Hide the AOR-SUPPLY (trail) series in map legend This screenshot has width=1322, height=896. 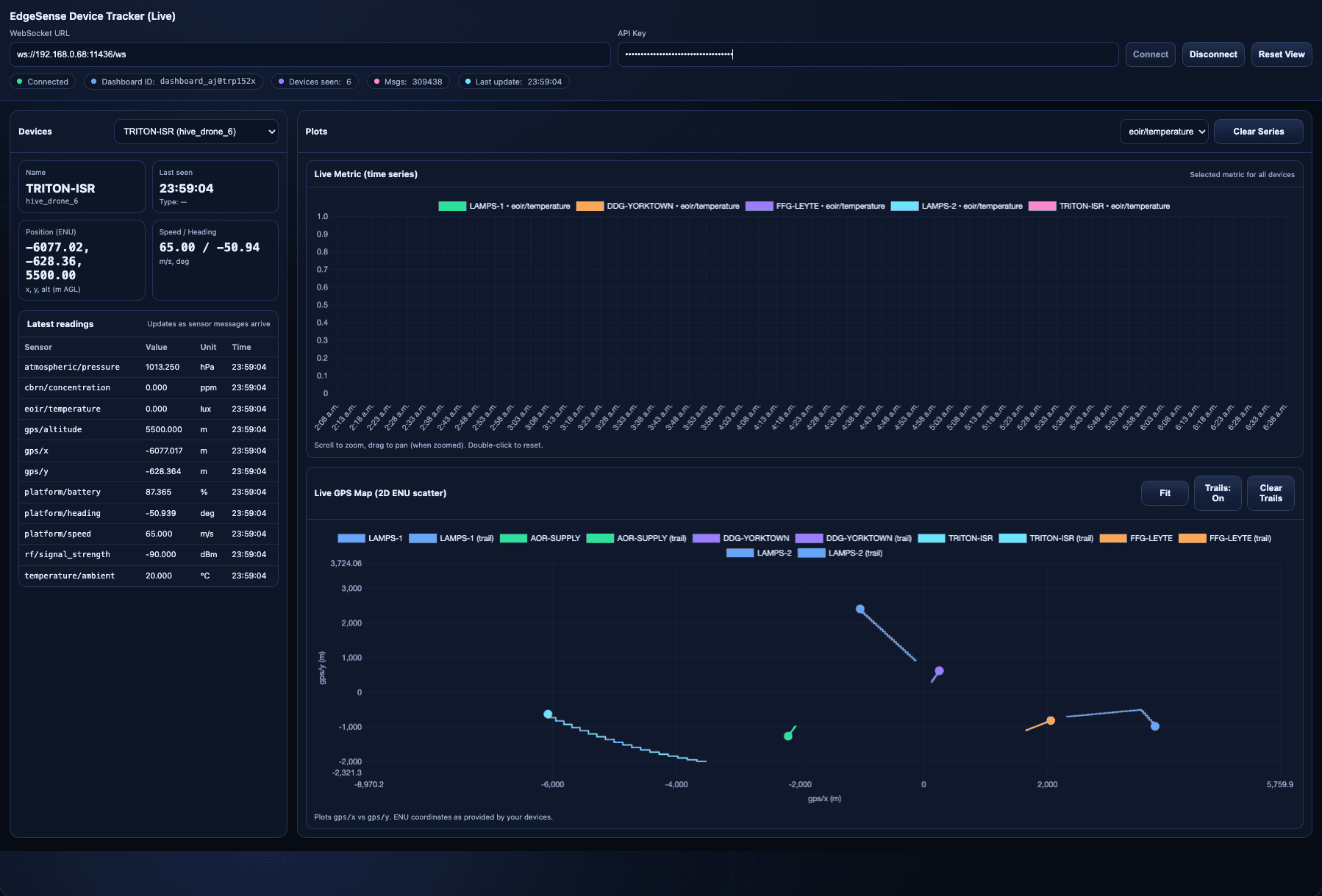click(637, 538)
